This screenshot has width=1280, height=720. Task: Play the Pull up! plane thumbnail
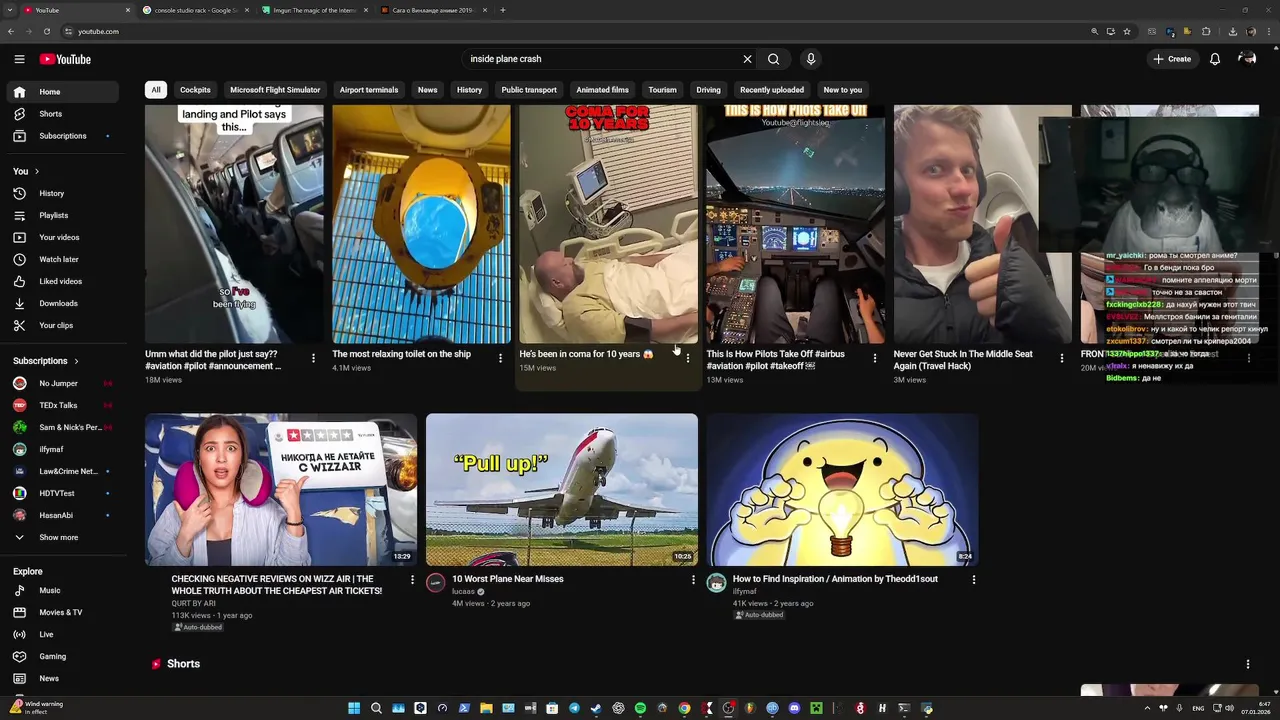tap(562, 490)
